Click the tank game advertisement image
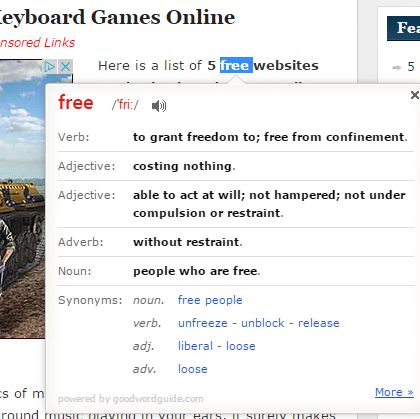This screenshot has height=419, width=420. coord(22,199)
